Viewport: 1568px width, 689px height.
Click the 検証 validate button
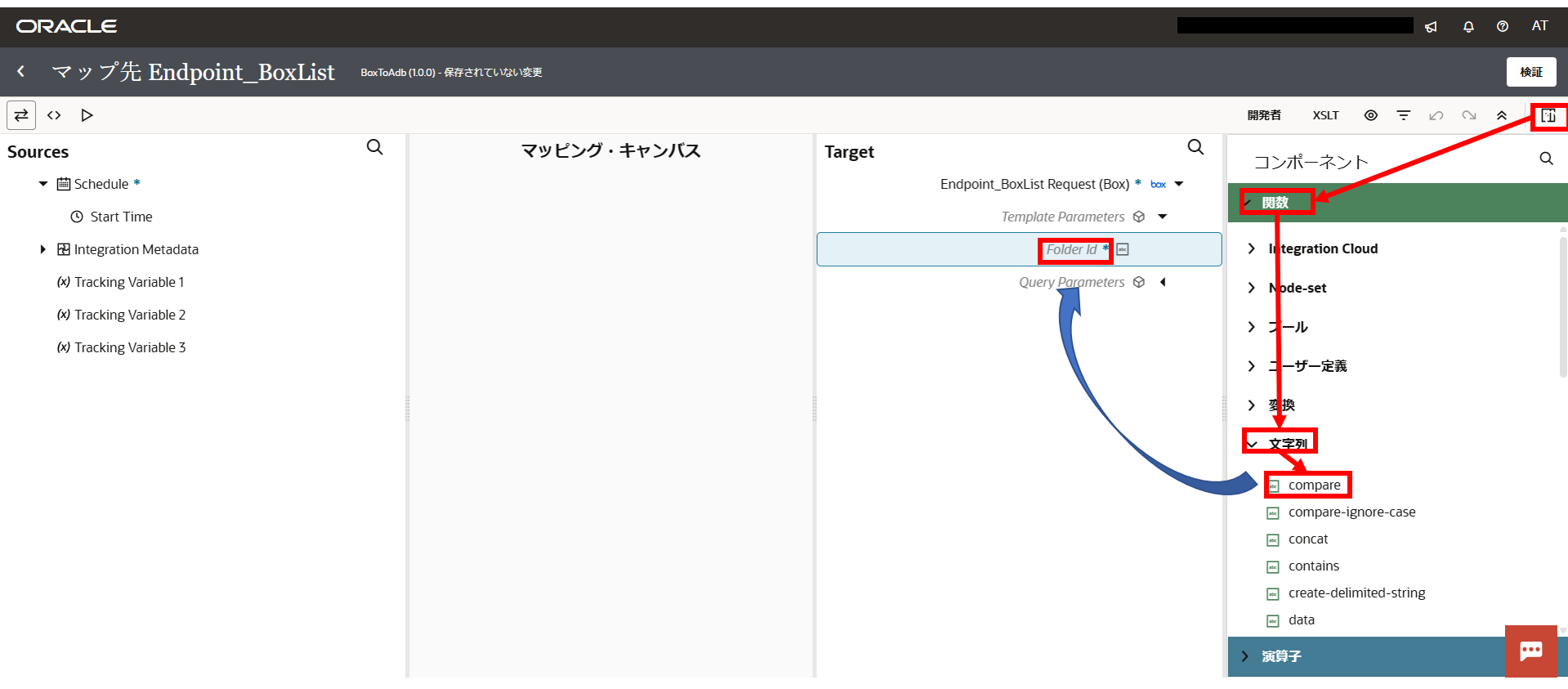tap(1531, 72)
